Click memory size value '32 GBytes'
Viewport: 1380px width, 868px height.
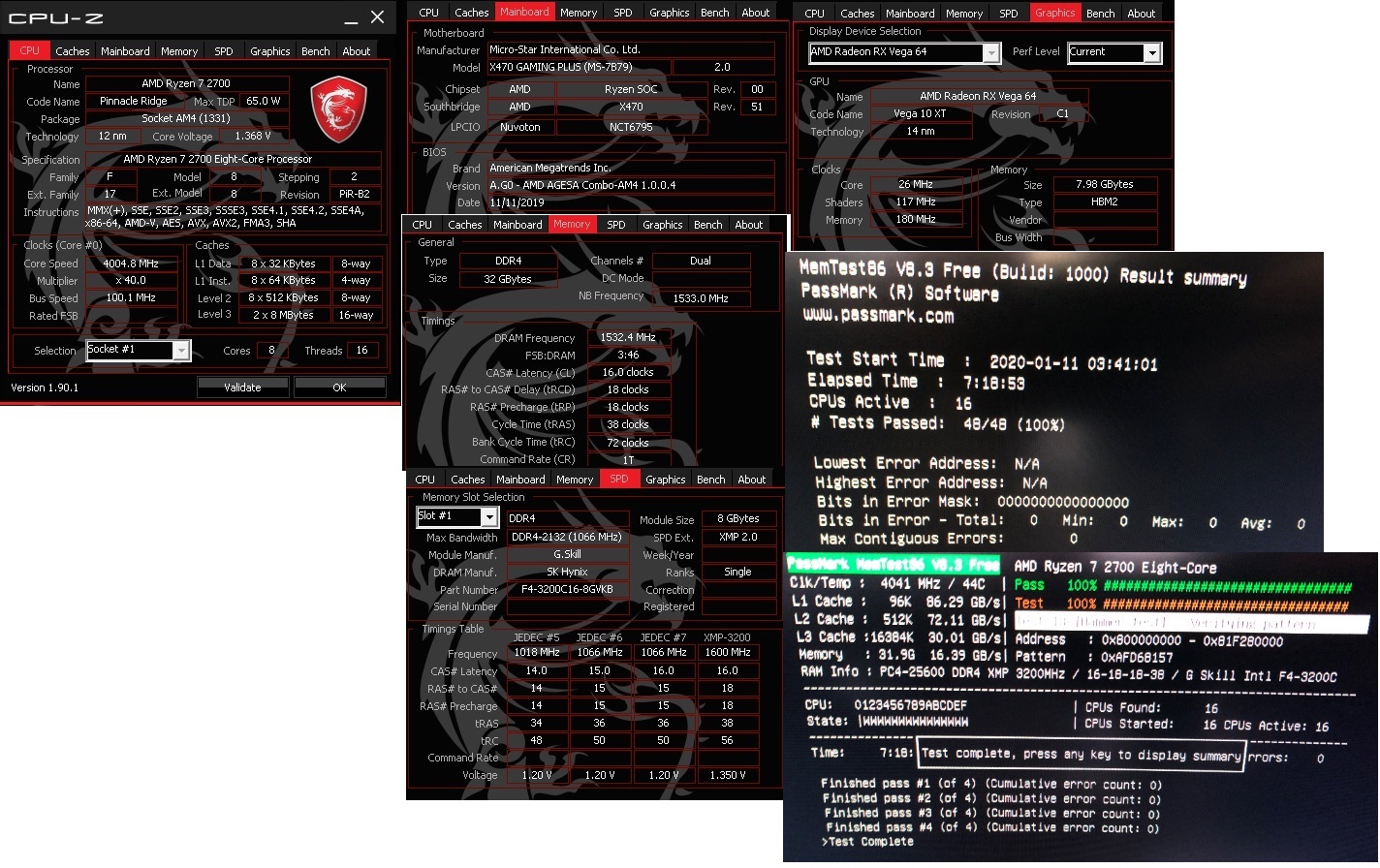(x=508, y=279)
